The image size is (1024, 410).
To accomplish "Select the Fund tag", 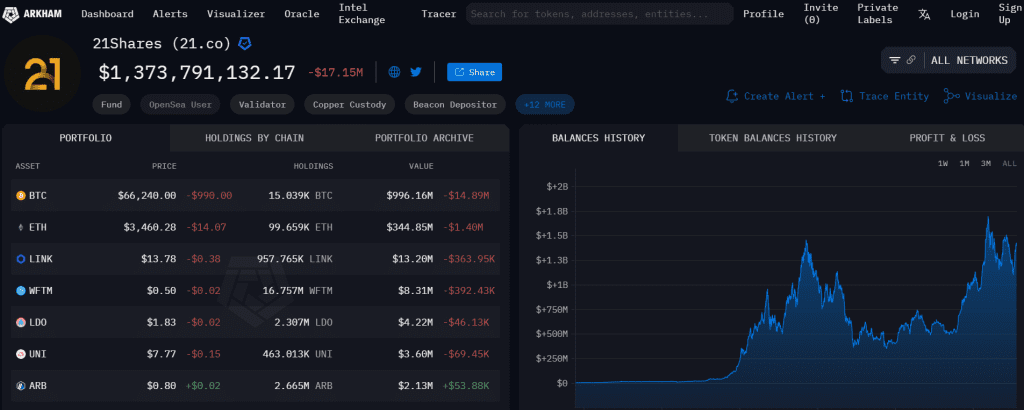I will click(111, 104).
